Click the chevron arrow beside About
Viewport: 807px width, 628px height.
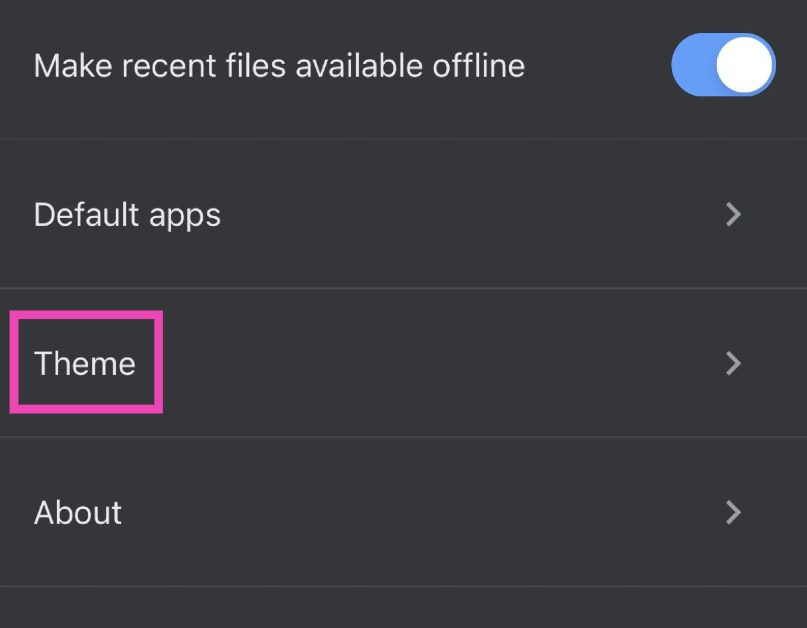coord(733,512)
